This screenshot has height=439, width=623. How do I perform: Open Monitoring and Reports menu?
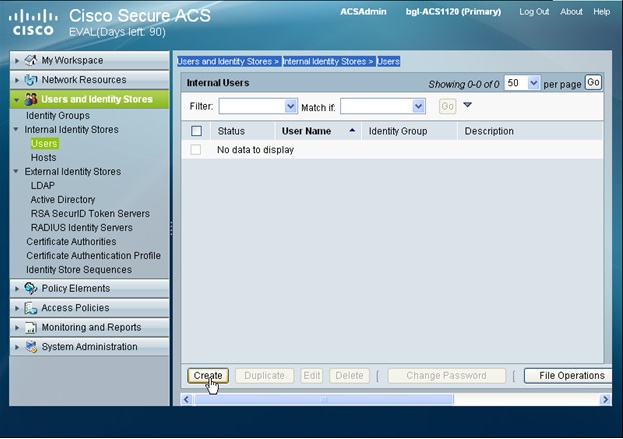(89, 327)
